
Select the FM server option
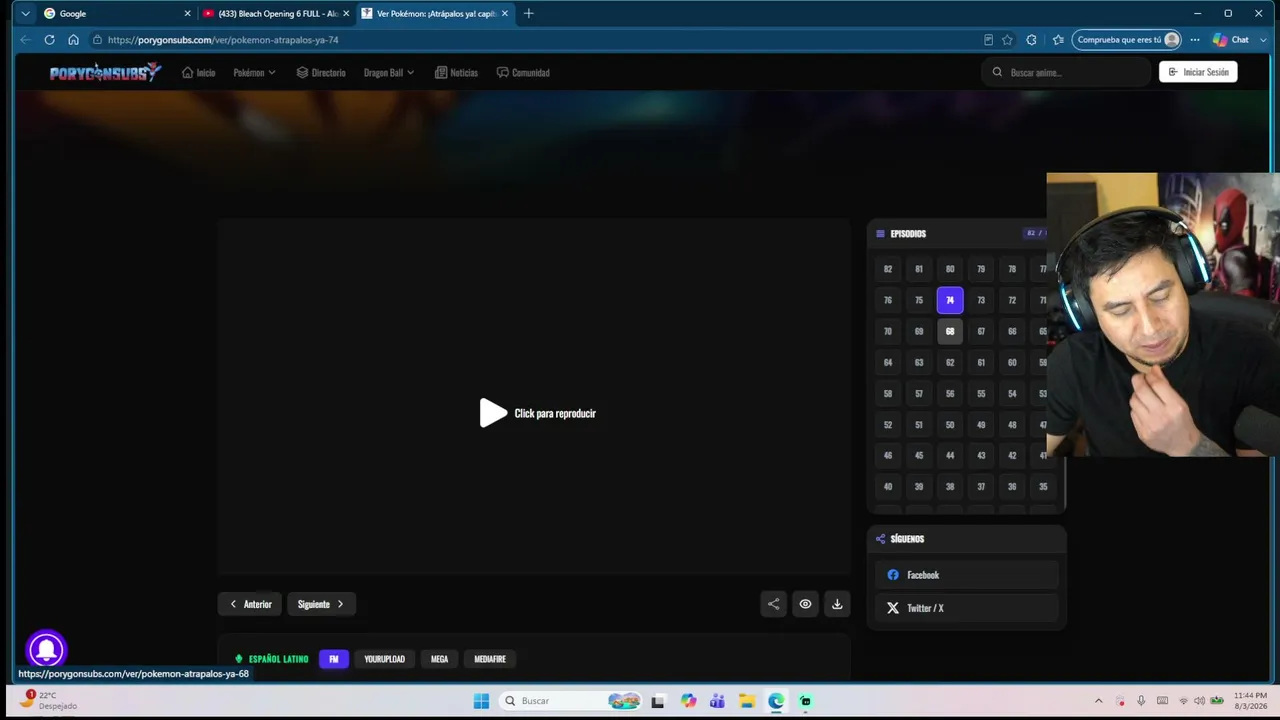click(334, 659)
